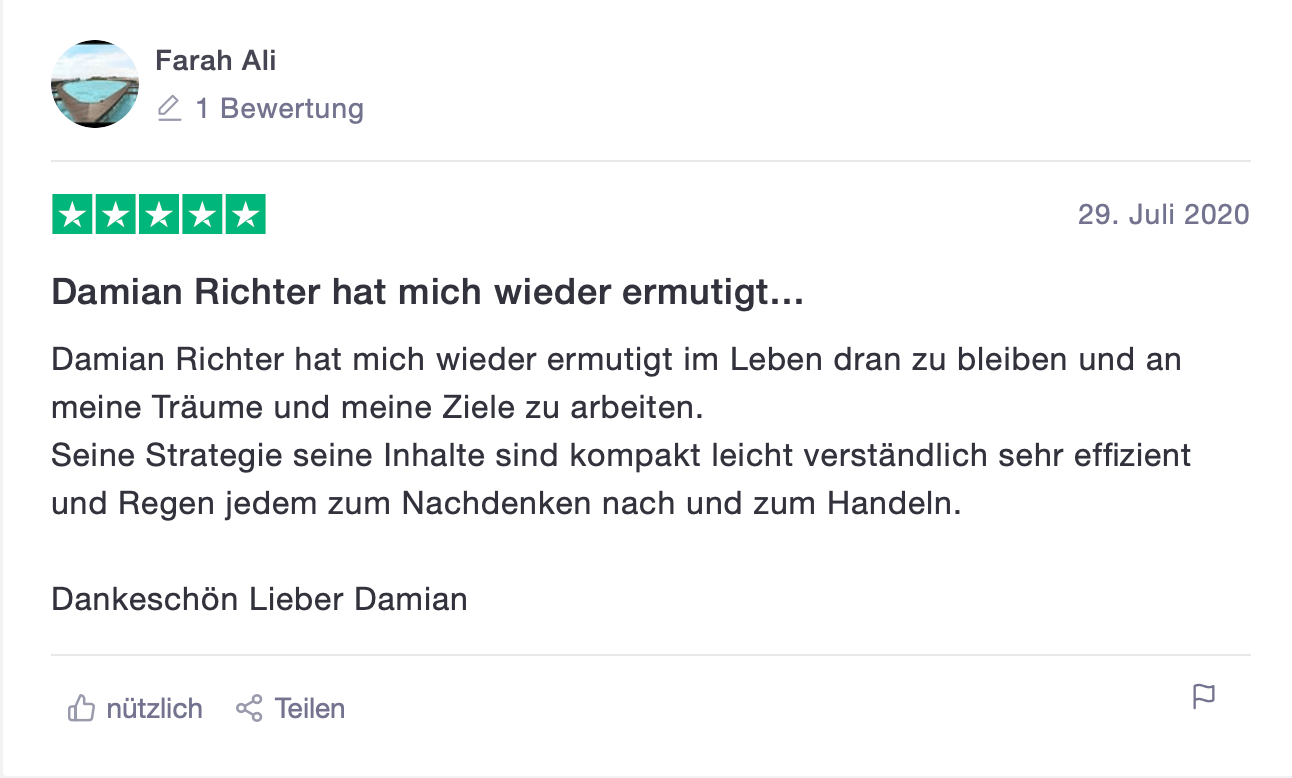Viewport: 1292px width, 778px height.
Task: Click the third green star
Action: pos(159,215)
